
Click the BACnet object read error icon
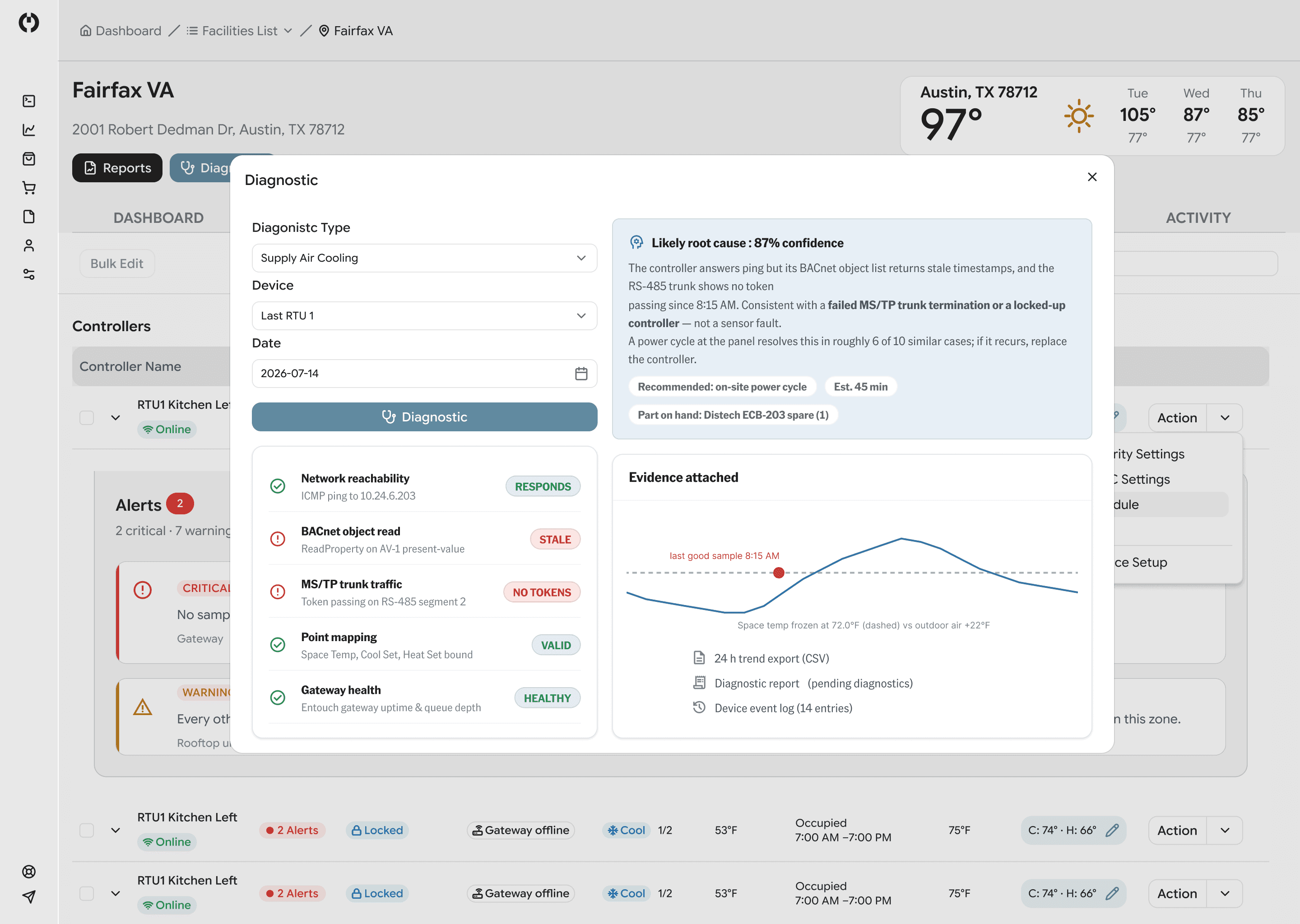(x=277, y=539)
